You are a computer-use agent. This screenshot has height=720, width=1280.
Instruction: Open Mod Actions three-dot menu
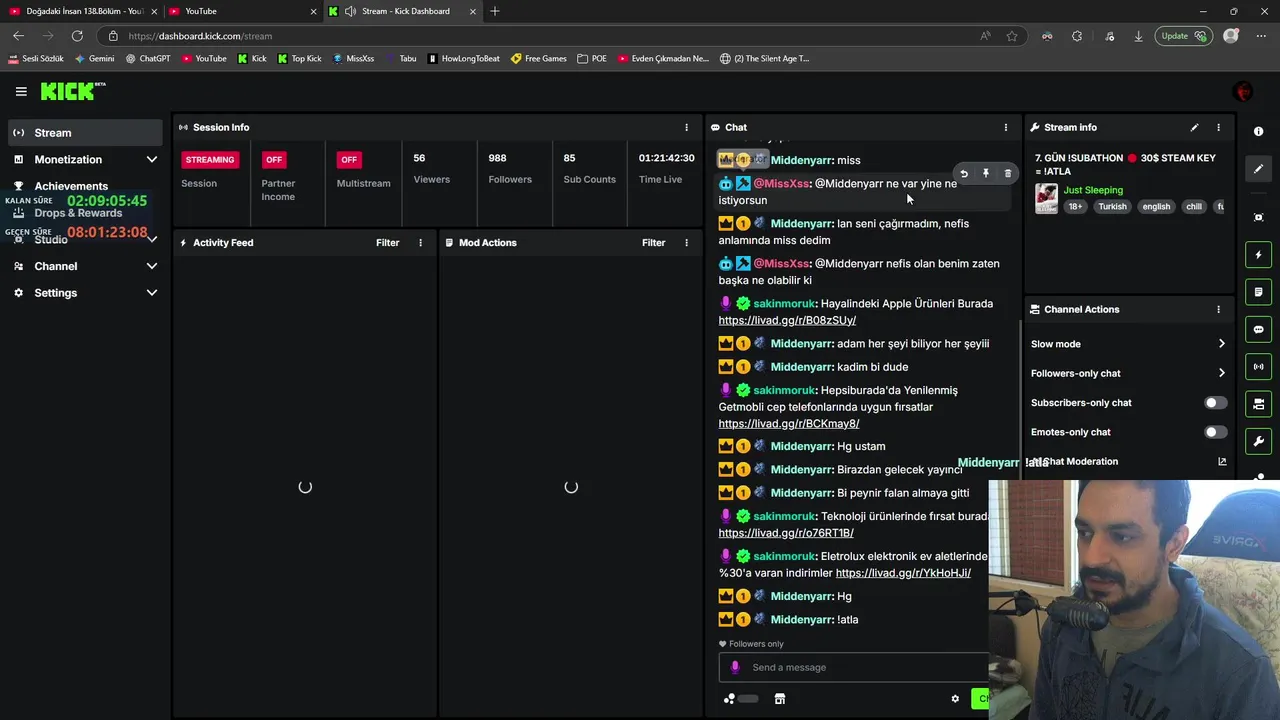click(686, 242)
